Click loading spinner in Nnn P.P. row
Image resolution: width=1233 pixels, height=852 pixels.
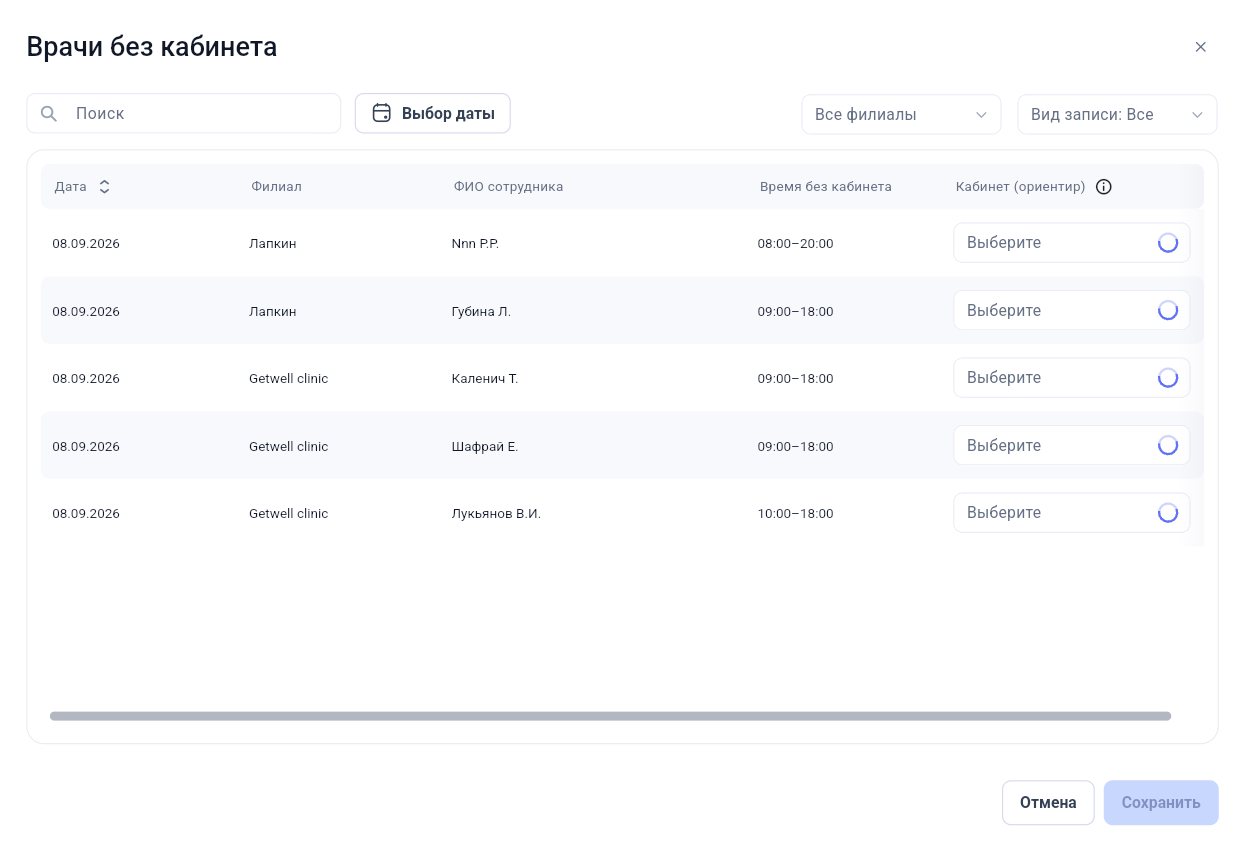coord(1167,243)
